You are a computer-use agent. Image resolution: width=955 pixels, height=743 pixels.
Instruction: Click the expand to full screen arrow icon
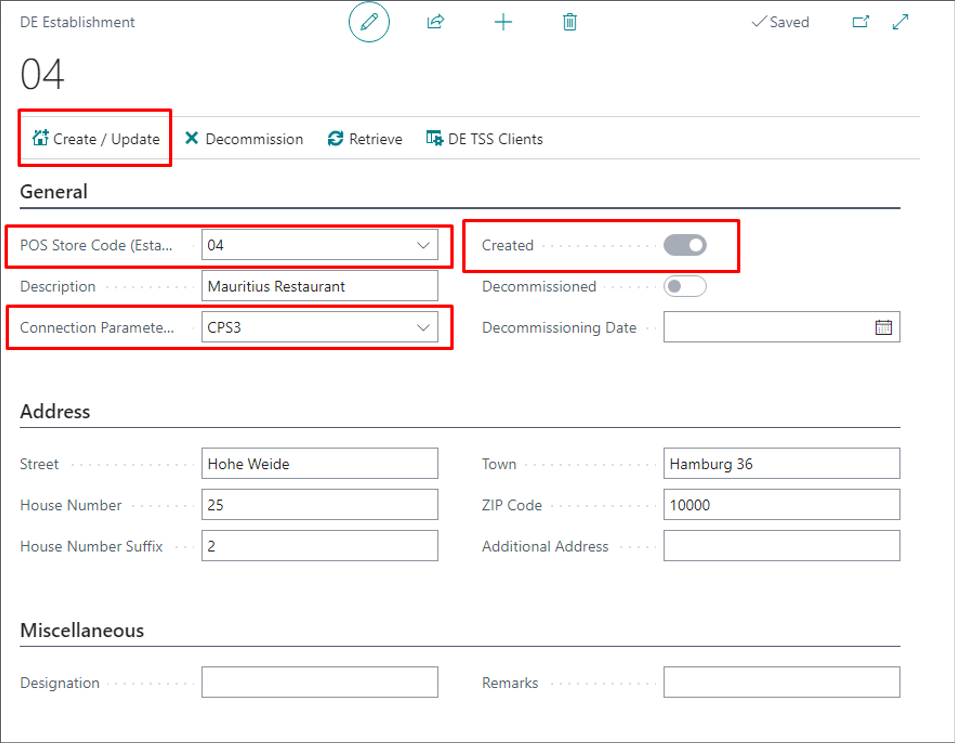(900, 23)
